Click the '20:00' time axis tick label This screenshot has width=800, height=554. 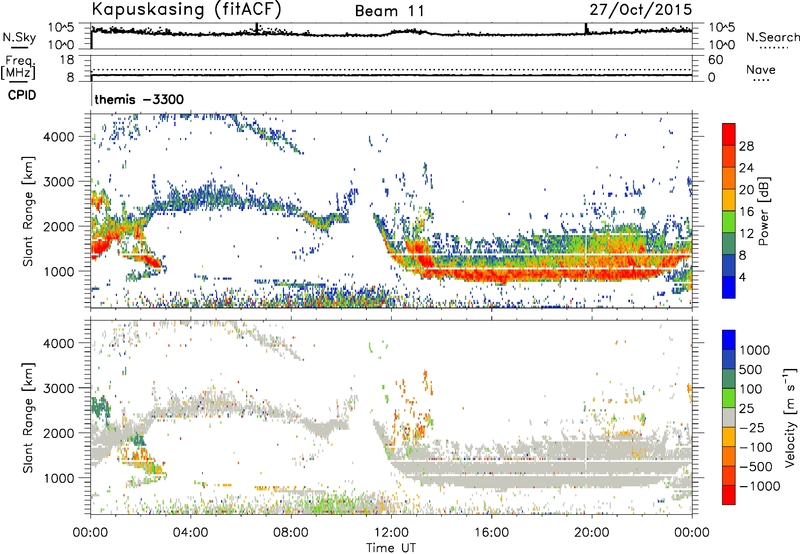click(x=592, y=533)
